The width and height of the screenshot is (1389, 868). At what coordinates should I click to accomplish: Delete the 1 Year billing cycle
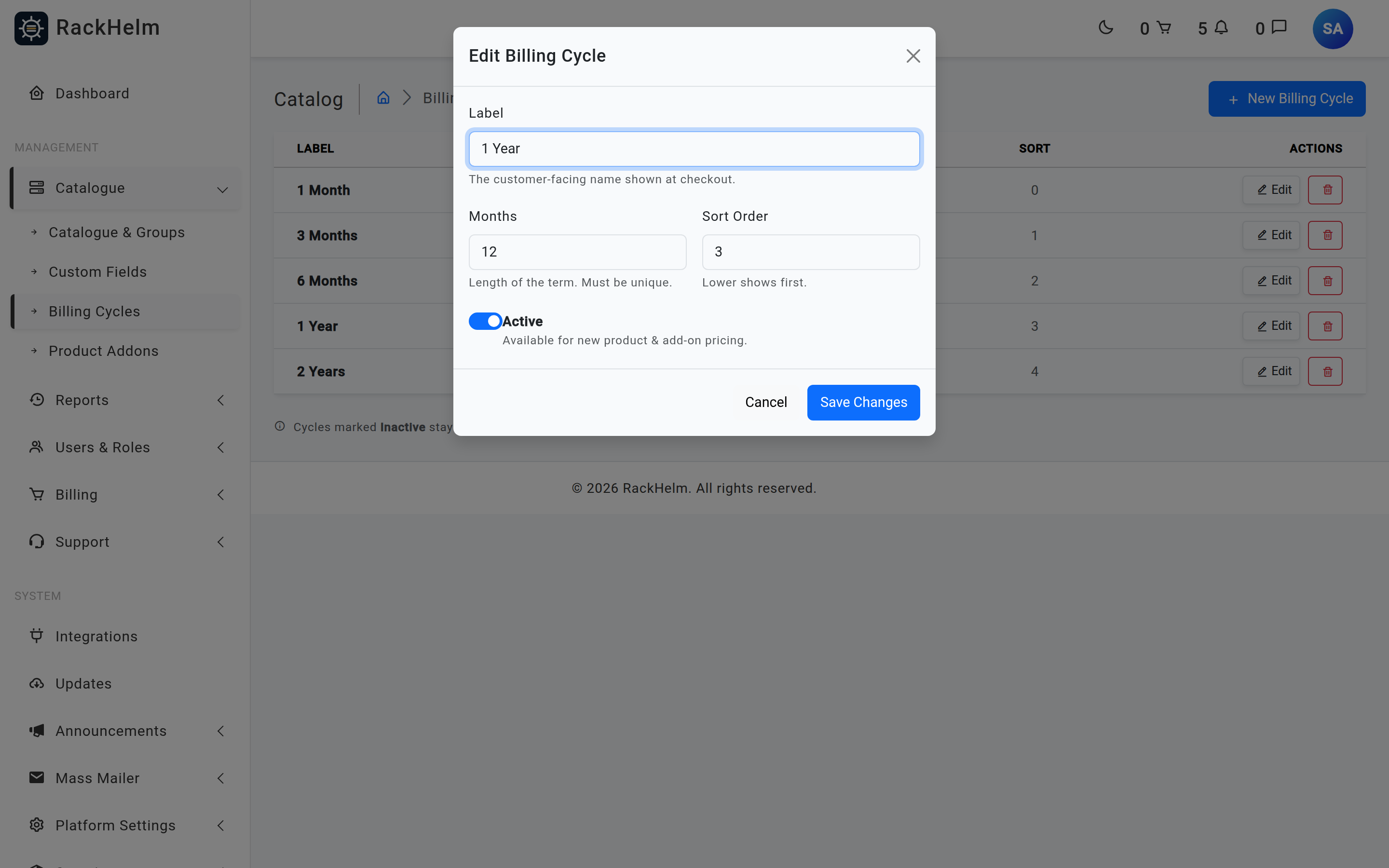click(x=1325, y=326)
